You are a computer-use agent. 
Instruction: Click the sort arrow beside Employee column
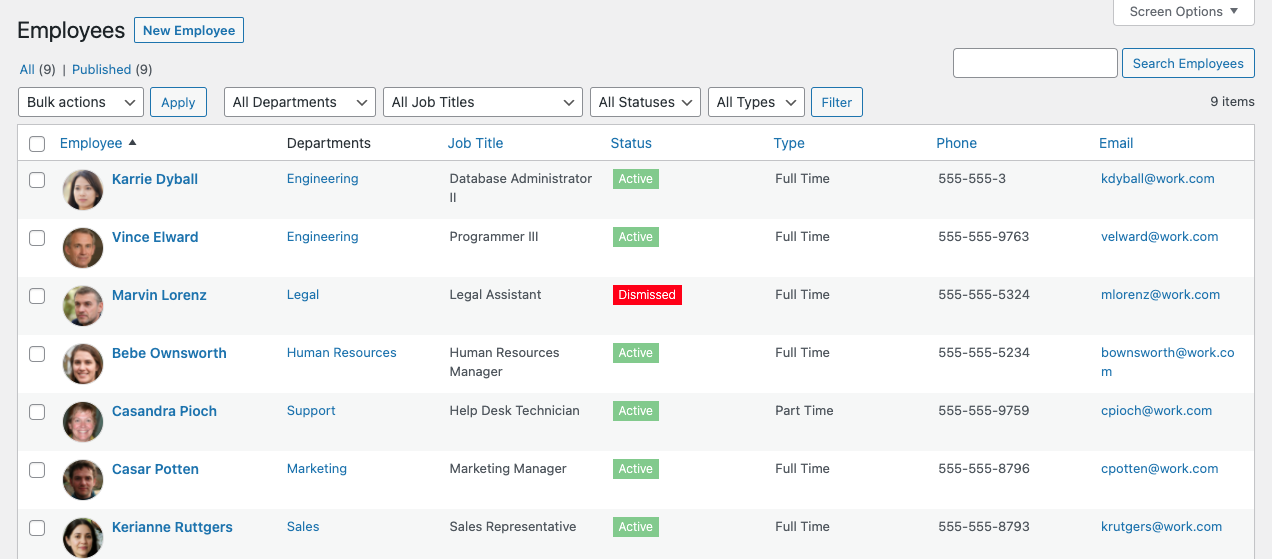[133, 143]
